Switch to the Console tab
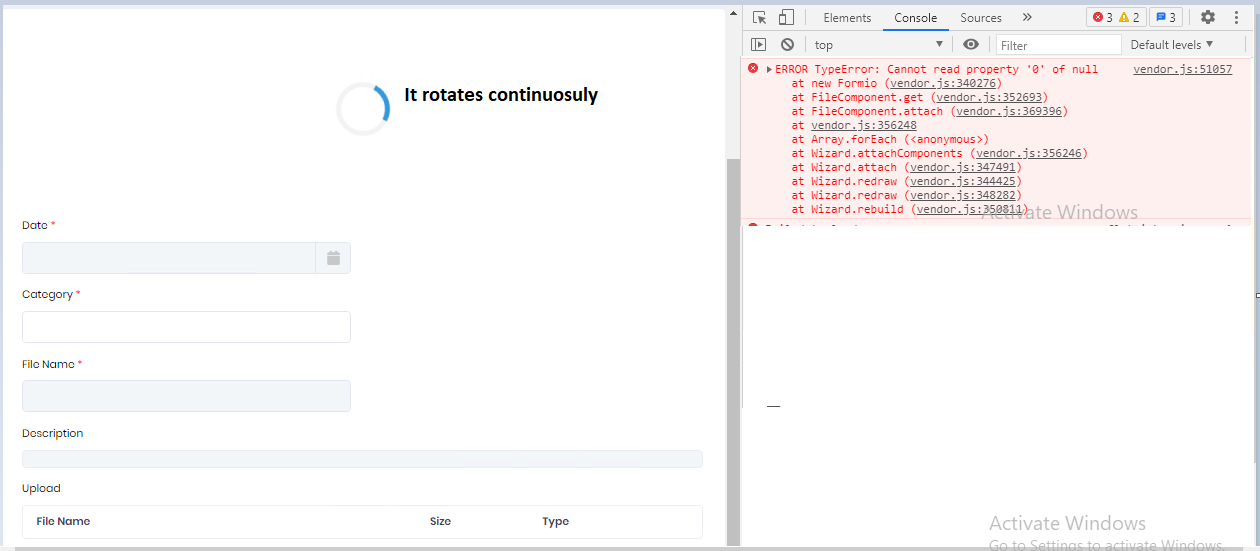 [916, 18]
